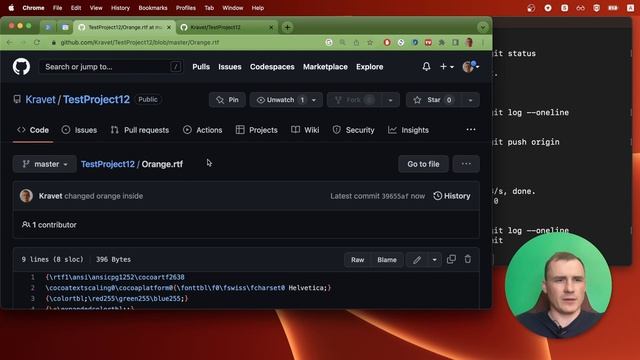Open the Chrome extensions puzzle icon
Screen dimensions: 640x360
click(x=442, y=42)
